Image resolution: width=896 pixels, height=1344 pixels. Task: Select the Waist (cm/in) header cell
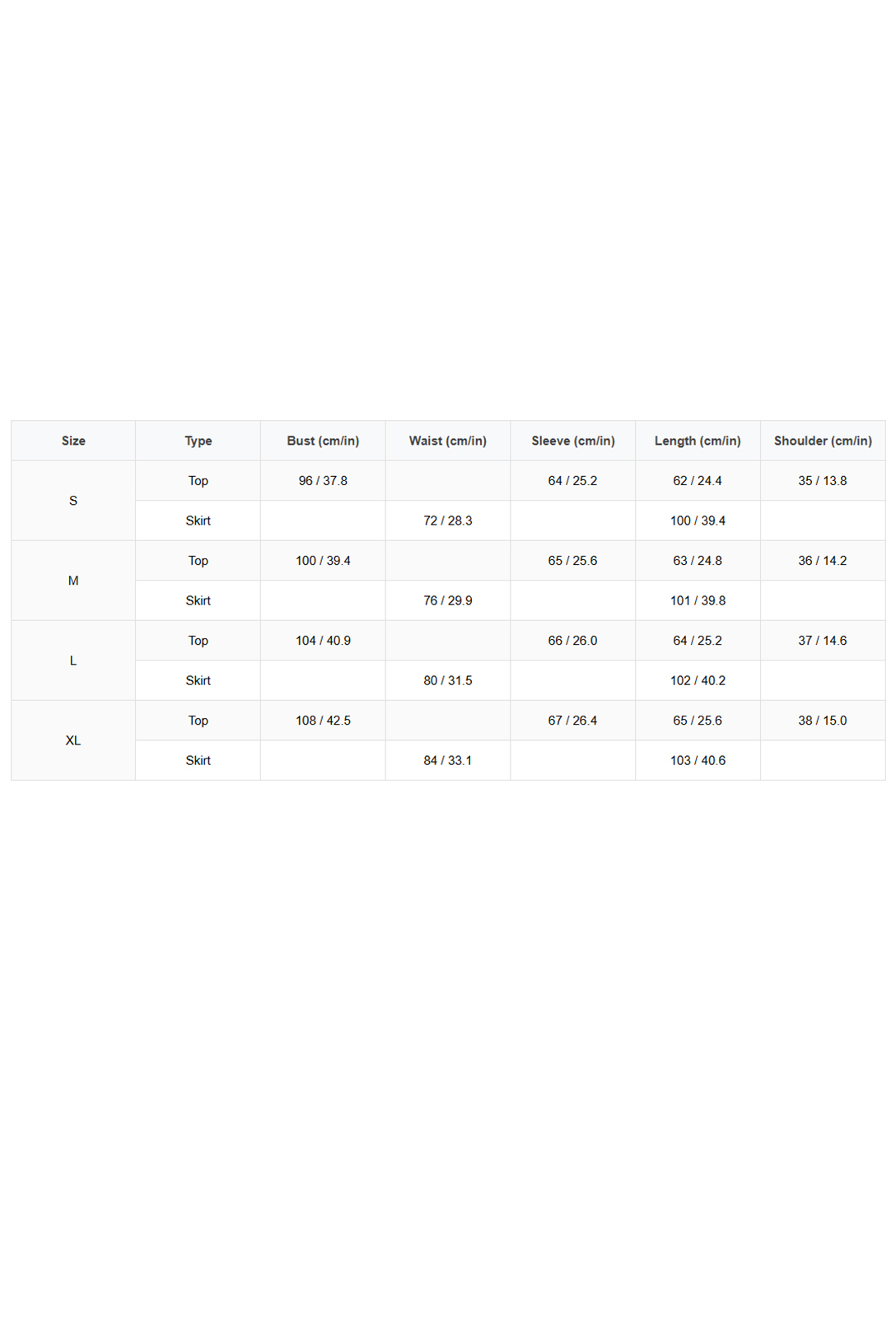pyautogui.click(x=448, y=441)
